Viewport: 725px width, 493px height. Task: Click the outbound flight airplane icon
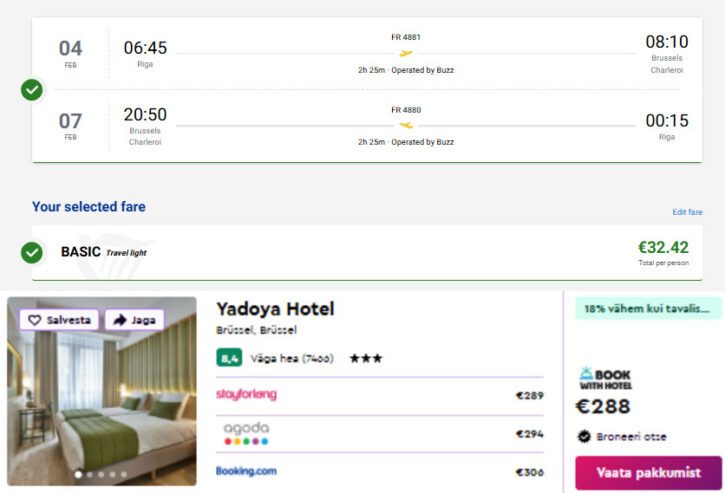[406, 53]
